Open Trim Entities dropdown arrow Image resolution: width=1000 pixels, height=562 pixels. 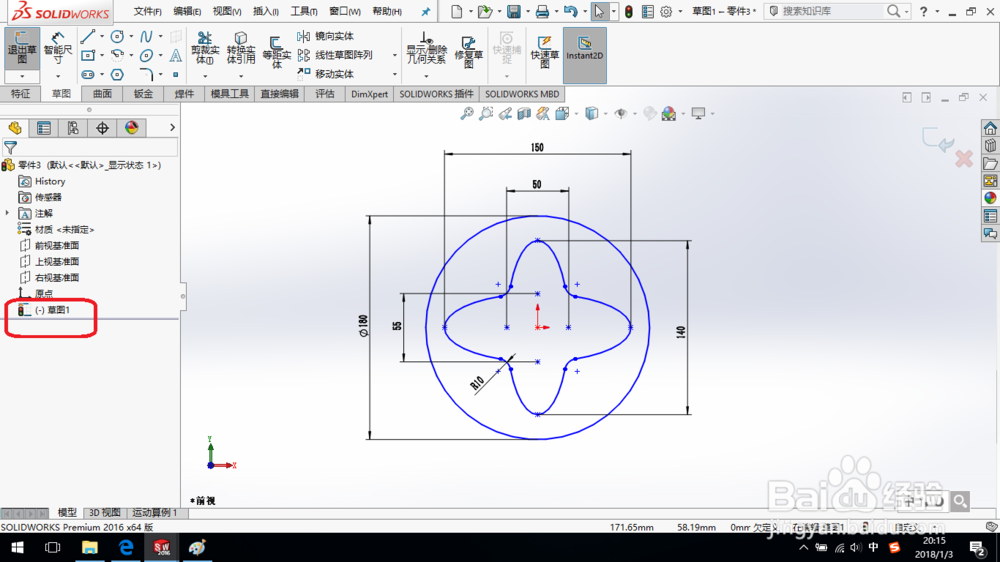pos(205,76)
